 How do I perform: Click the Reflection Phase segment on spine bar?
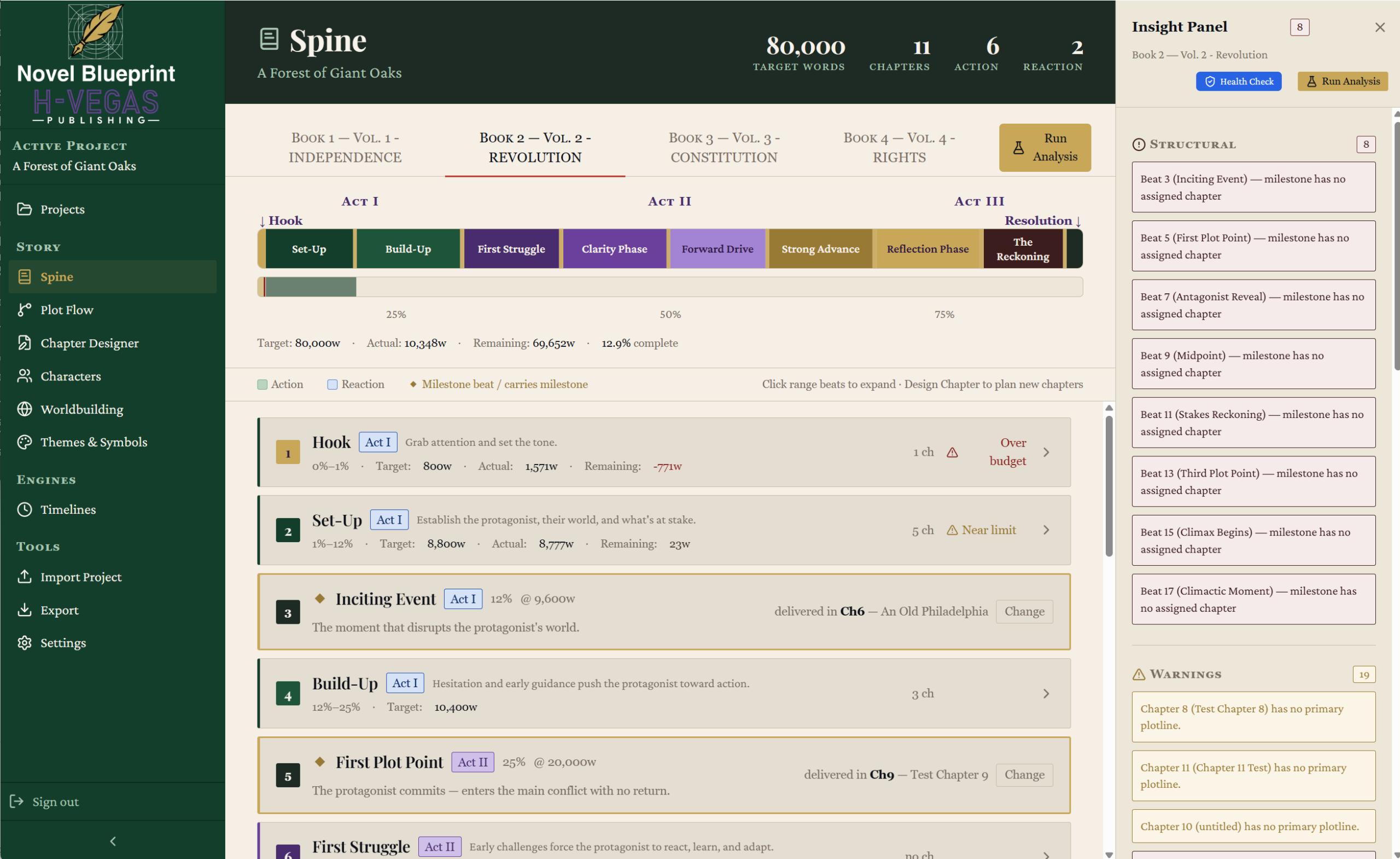[x=928, y=249]
